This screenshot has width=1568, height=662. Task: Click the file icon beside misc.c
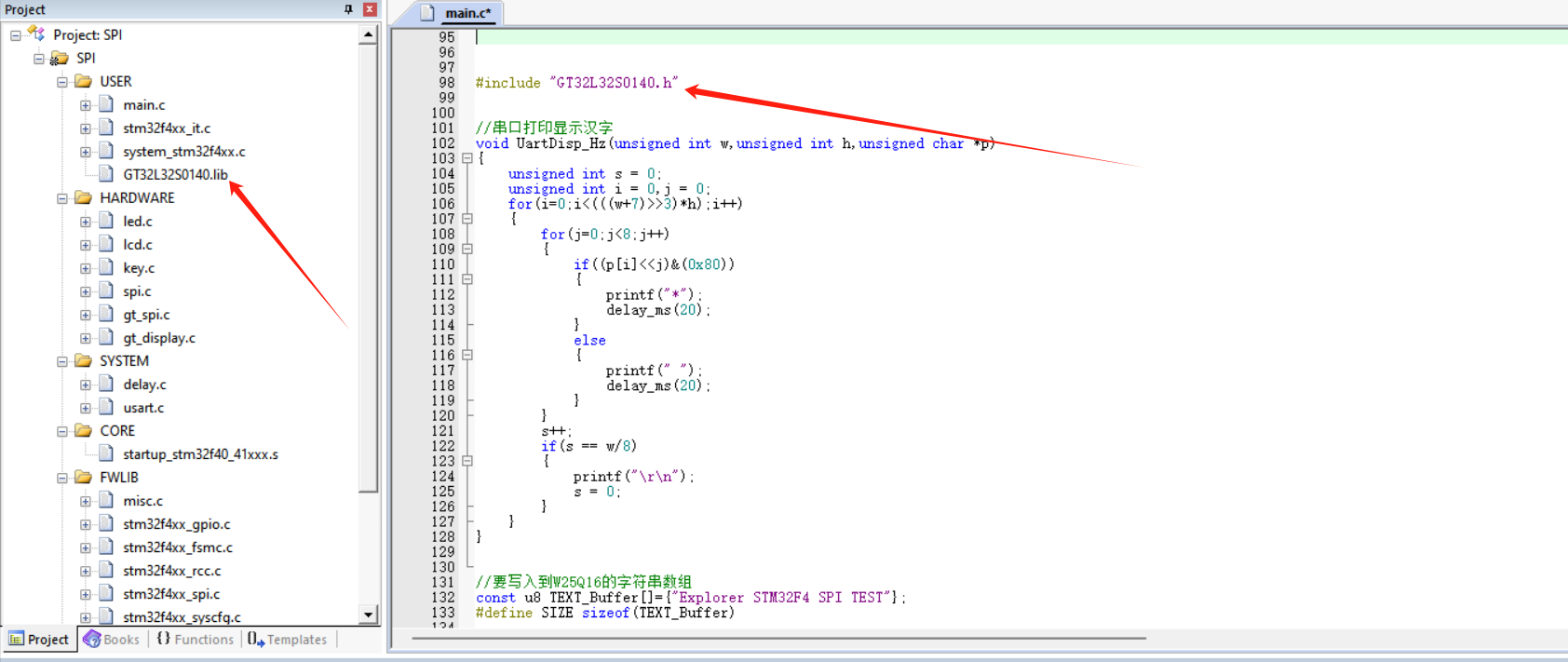pyautogui.click(x=106, y=500)
